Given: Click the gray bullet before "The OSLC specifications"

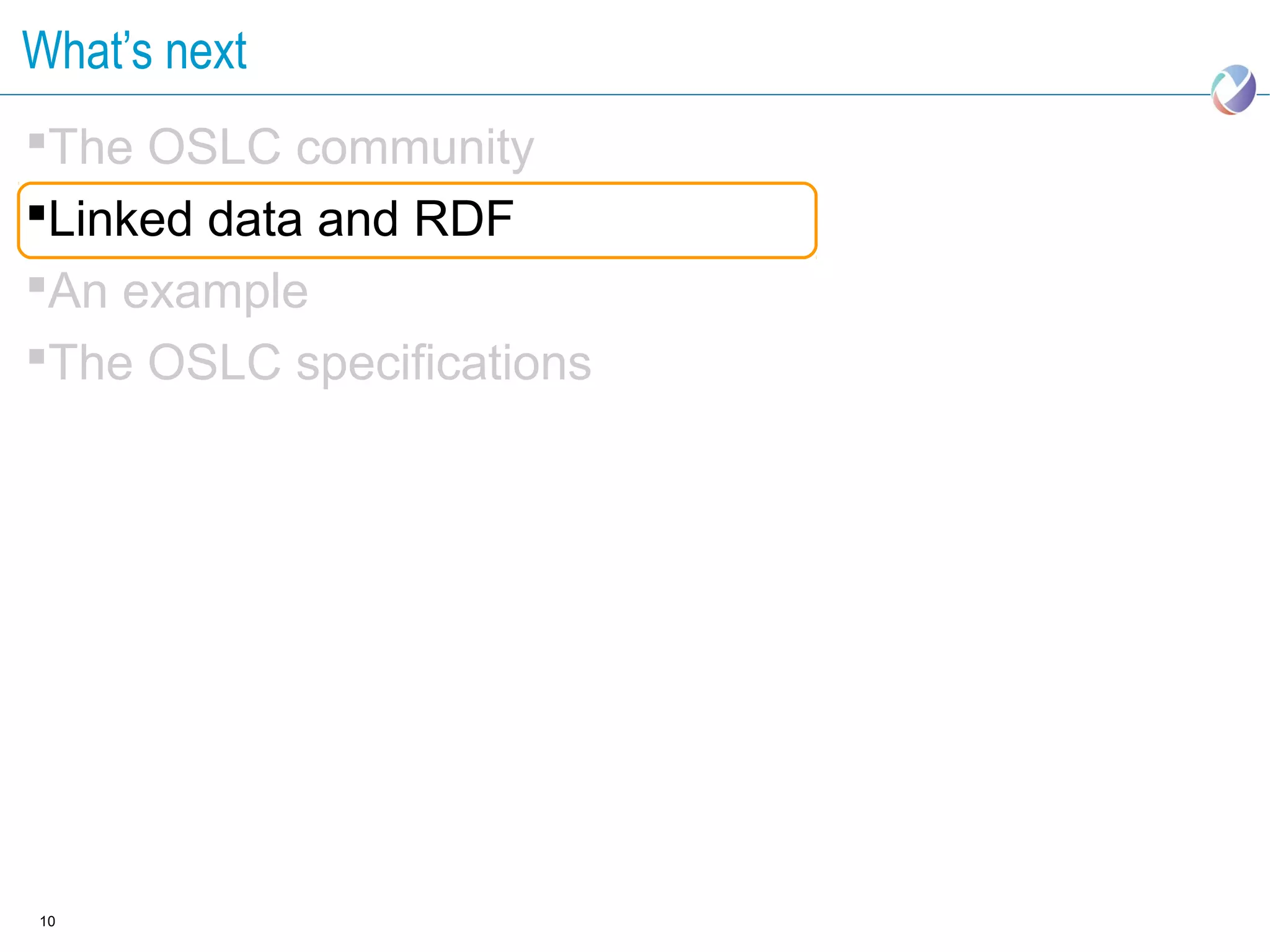Looking at the screenshot, I should (x=37, y=356).
